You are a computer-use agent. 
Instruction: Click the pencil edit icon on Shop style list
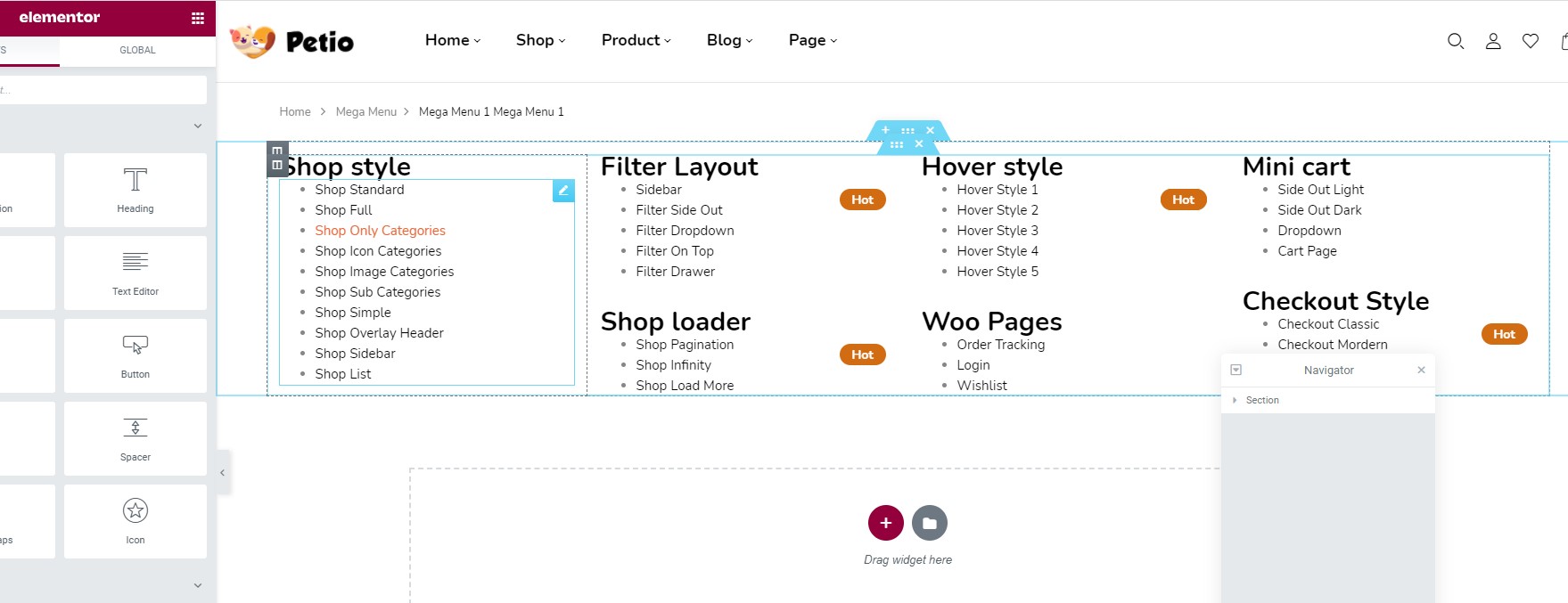click(x=563, y=191)
